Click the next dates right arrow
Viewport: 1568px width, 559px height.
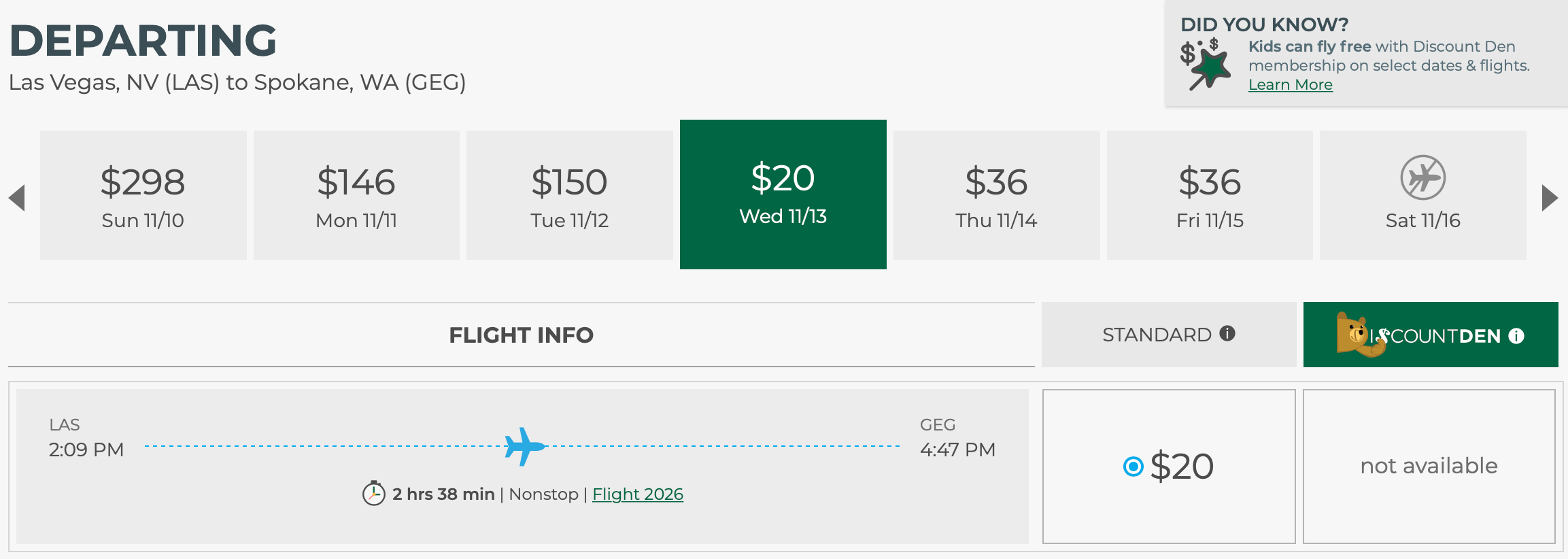coord(1550,198)
